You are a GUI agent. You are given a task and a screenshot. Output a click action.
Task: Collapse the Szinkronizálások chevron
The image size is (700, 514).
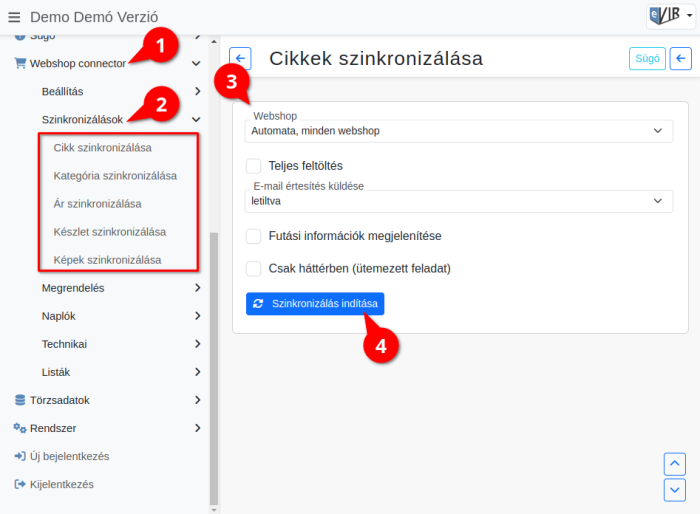(x=196, y=119)
